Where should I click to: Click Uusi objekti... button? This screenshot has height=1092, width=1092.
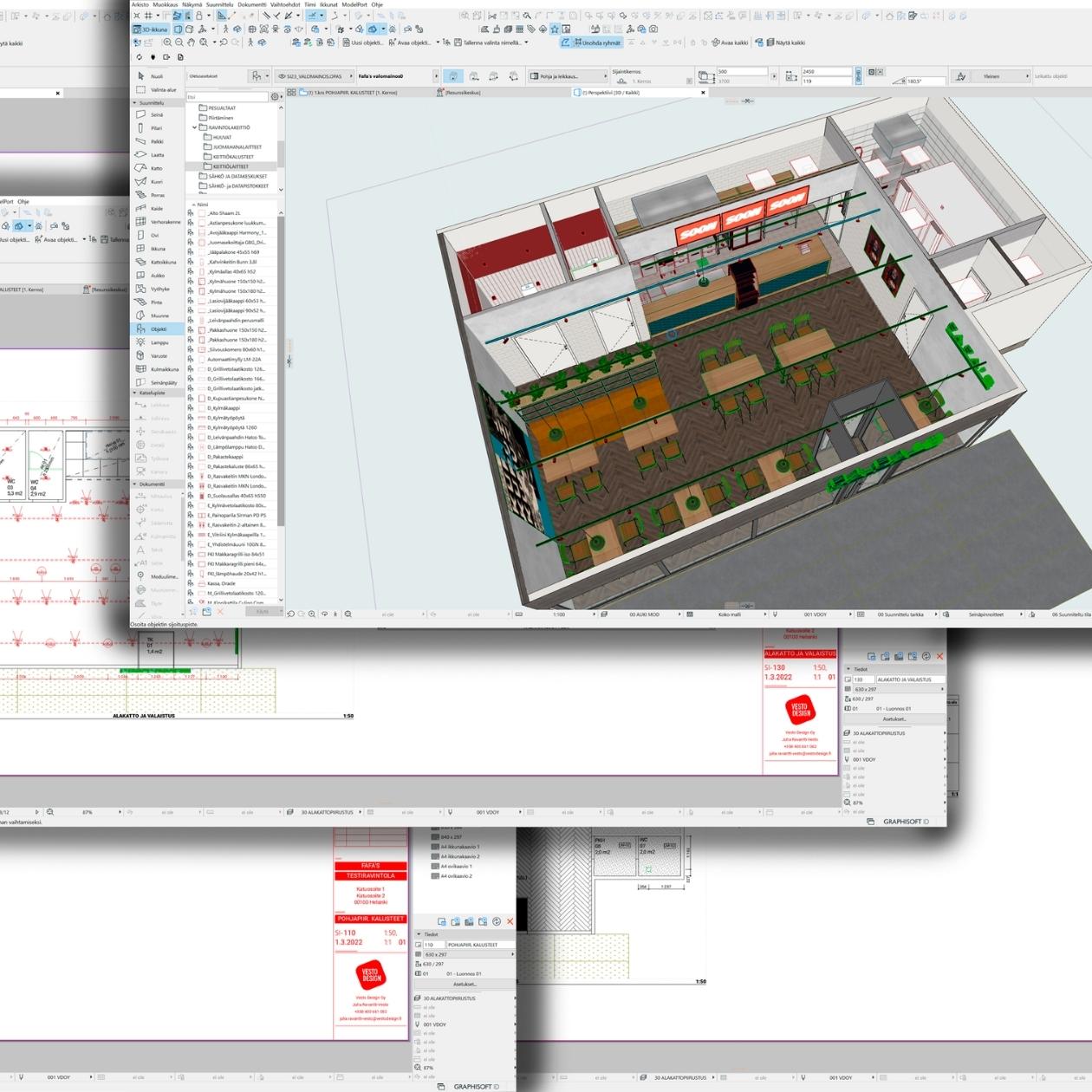tap(363, 42)
